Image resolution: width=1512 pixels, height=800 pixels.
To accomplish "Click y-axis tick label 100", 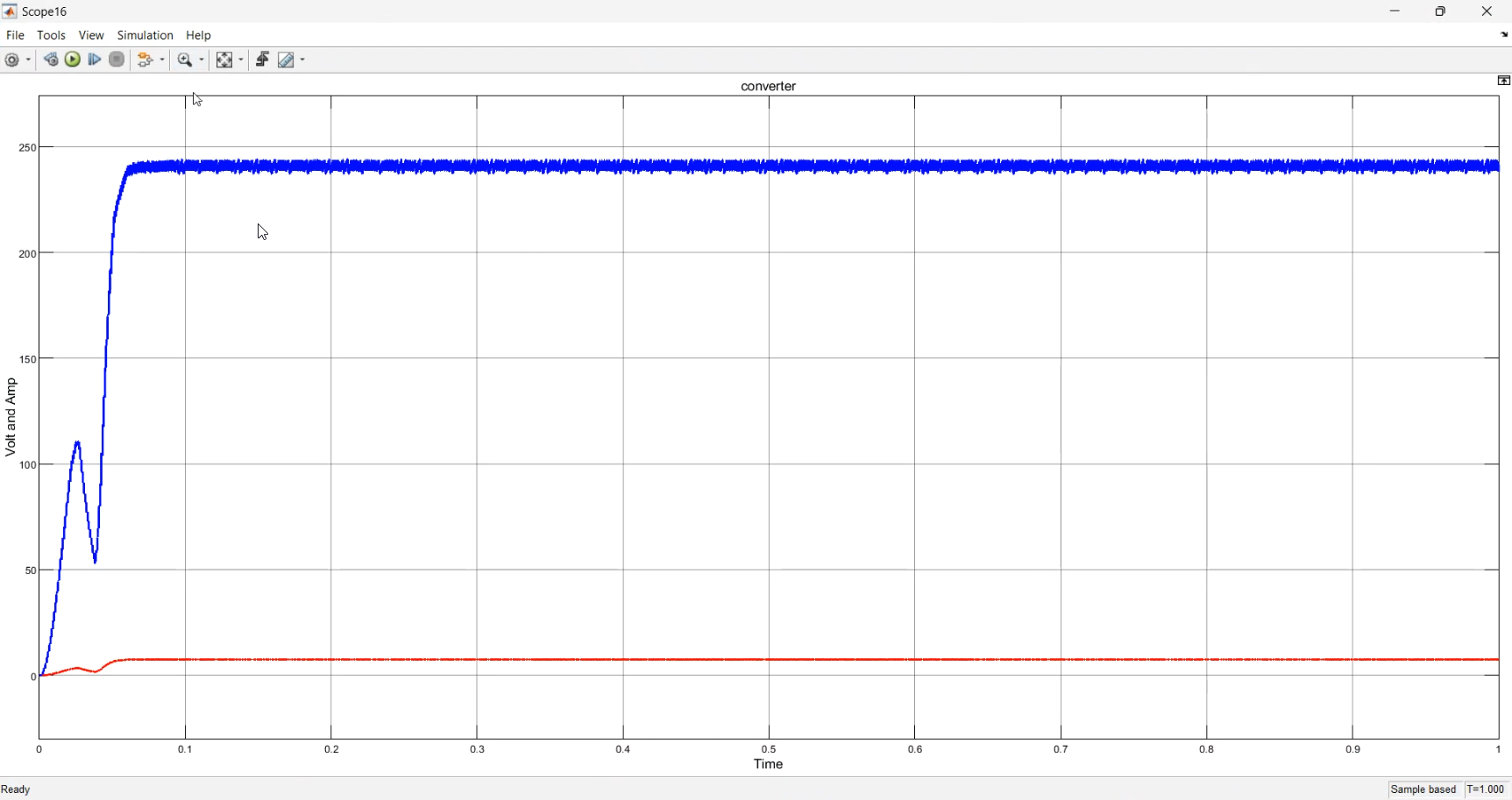I will tap(27, 465).
